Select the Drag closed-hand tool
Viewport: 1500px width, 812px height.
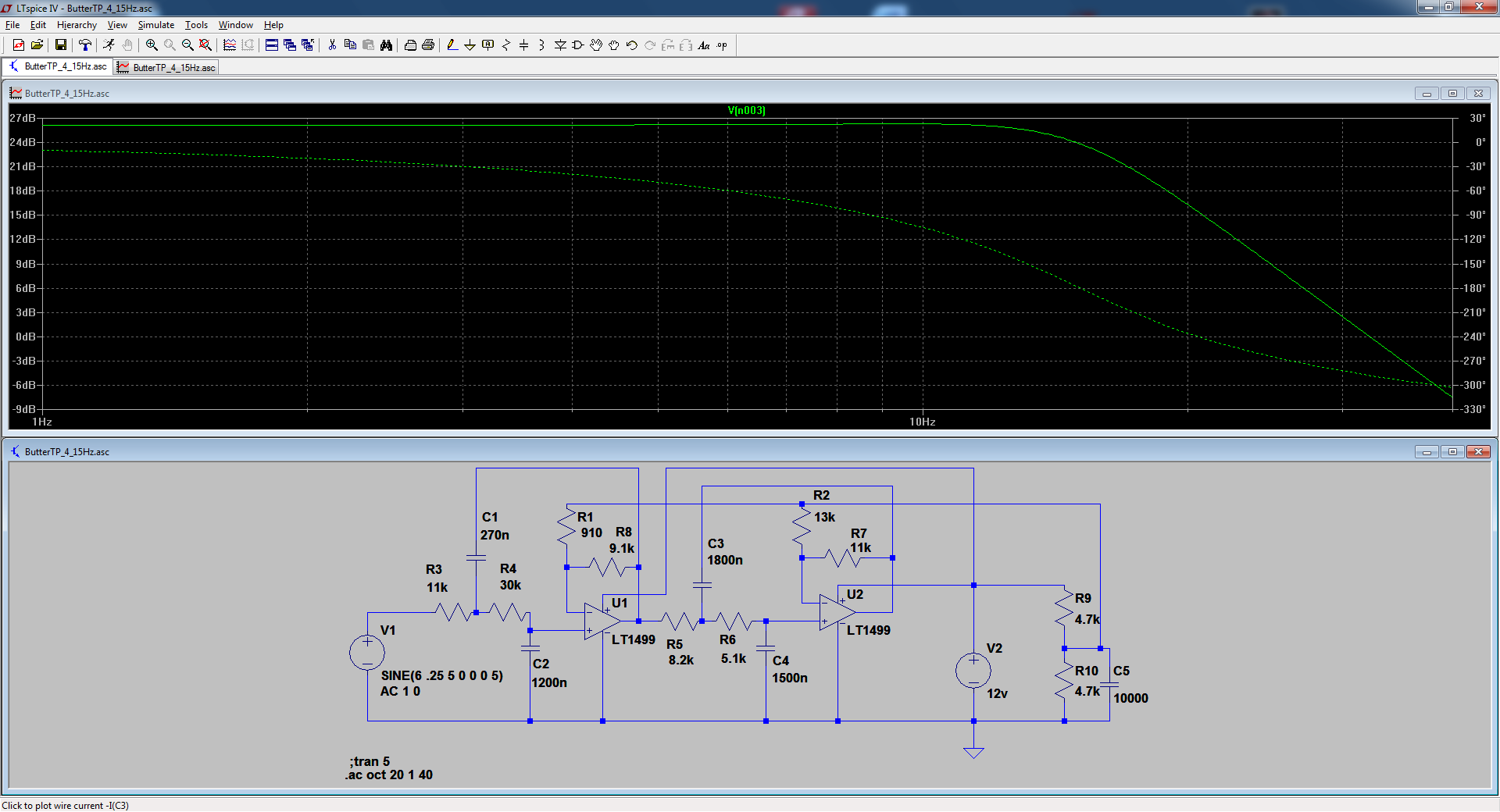click(x=614, y=45)
